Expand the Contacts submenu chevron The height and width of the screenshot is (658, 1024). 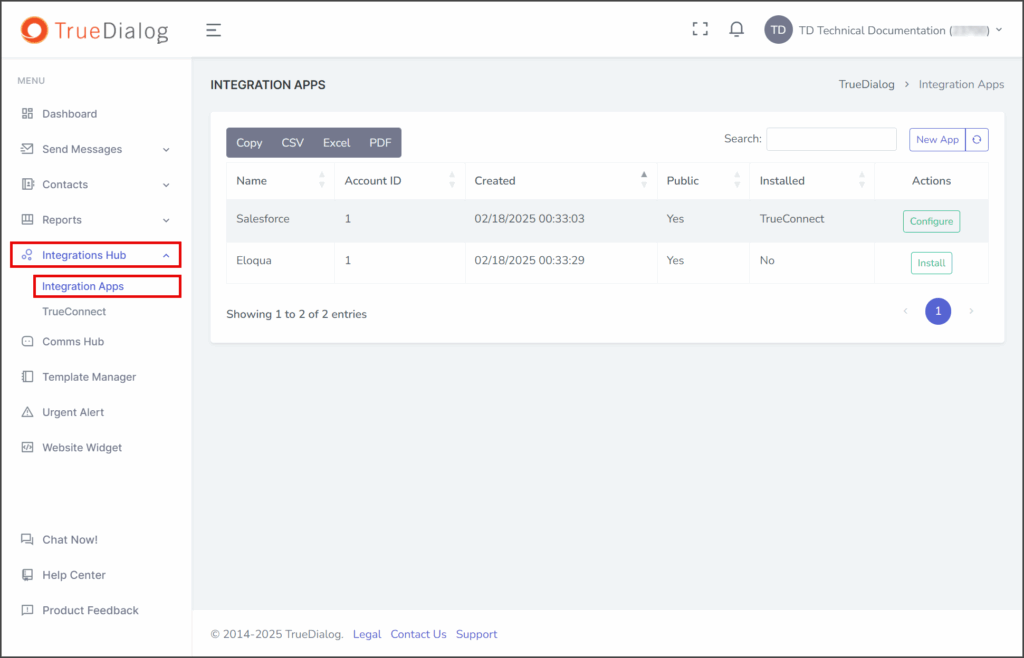166,185
